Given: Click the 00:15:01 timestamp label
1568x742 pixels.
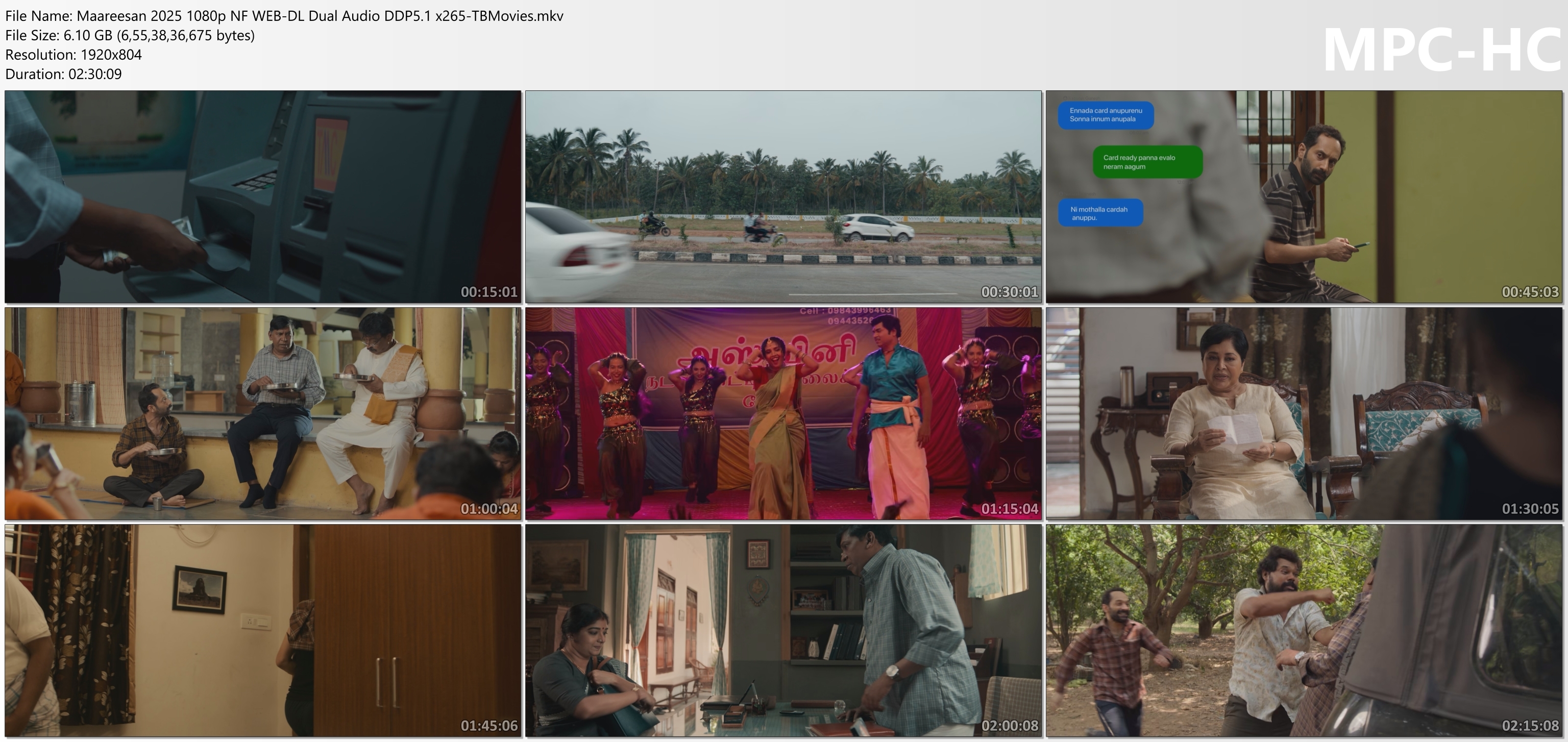Looking at the screenshot, I should pyautogui.click(x=489, y=292).
